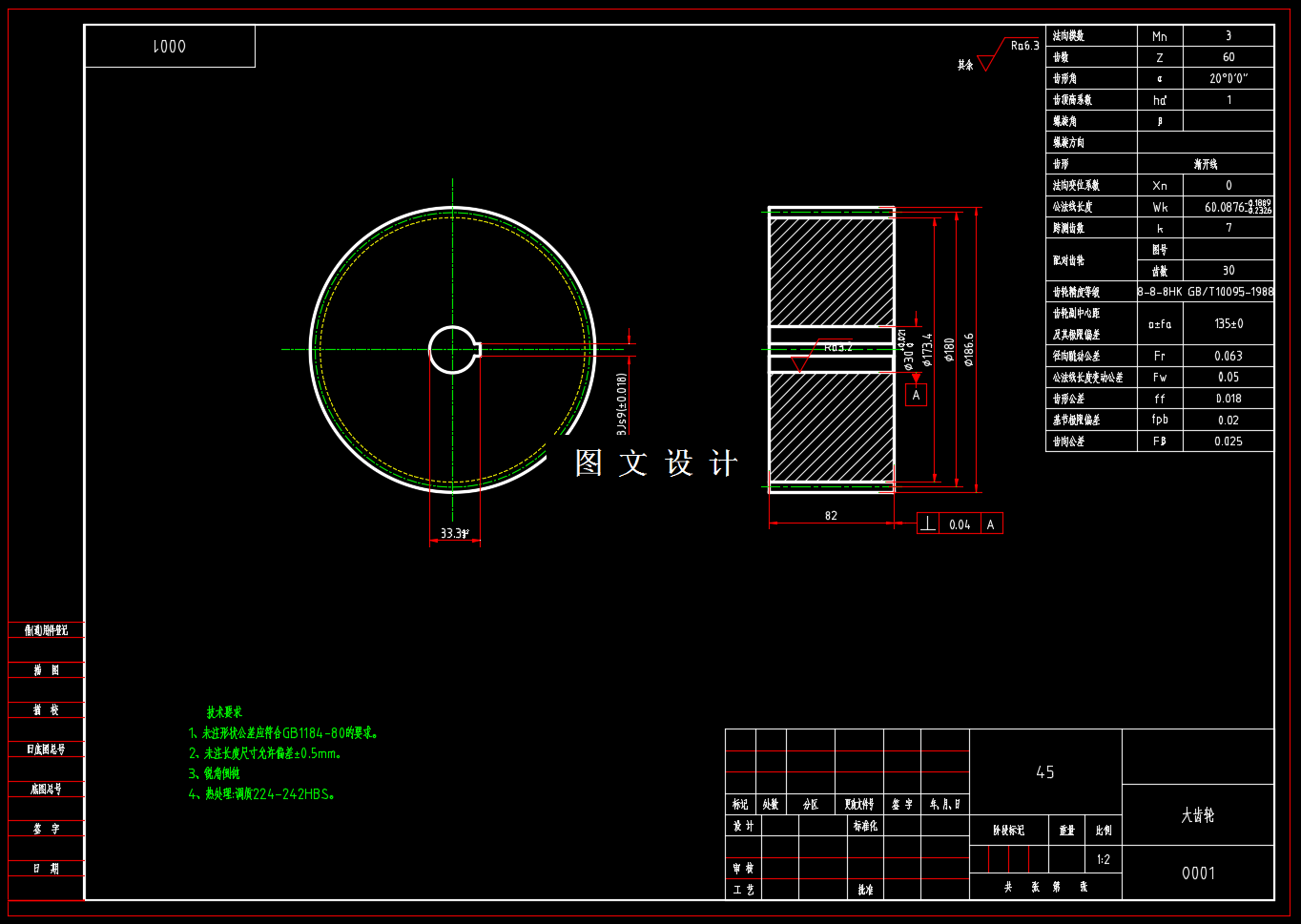Image resolution: width=1301 pixels, height=924 pixels.
Task: Click the "ff" symbol cell
Action: pyautogui.click(x=1160, y=399)
